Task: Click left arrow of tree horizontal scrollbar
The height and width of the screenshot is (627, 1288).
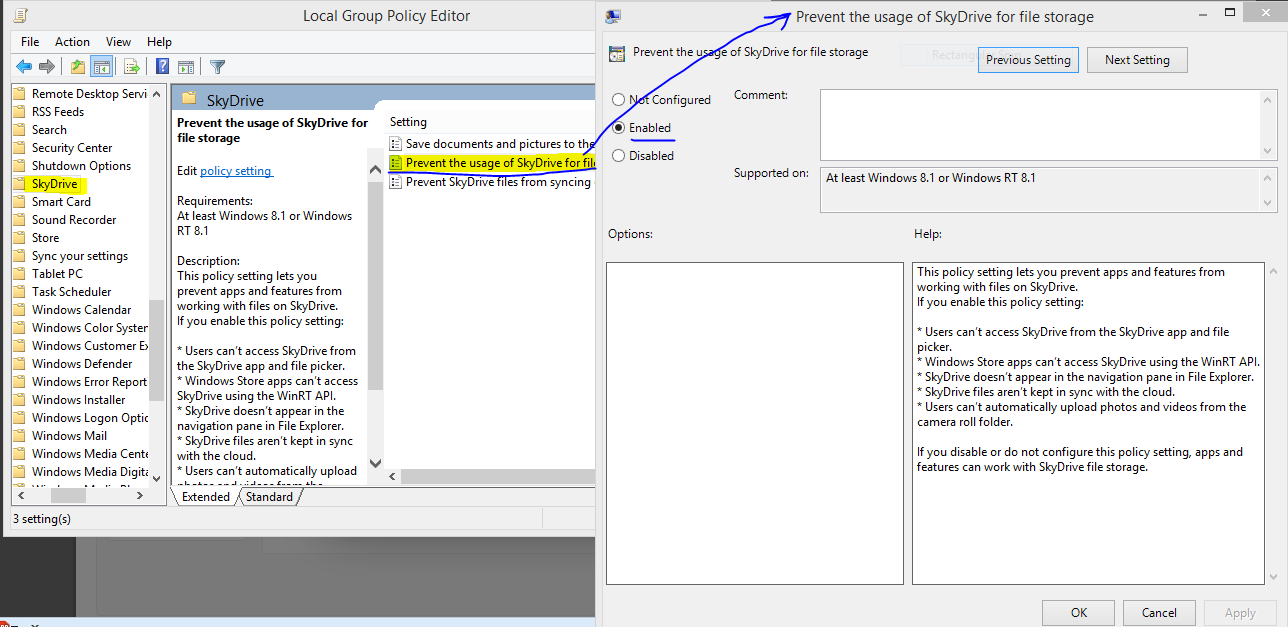Action: click(19, 495)
